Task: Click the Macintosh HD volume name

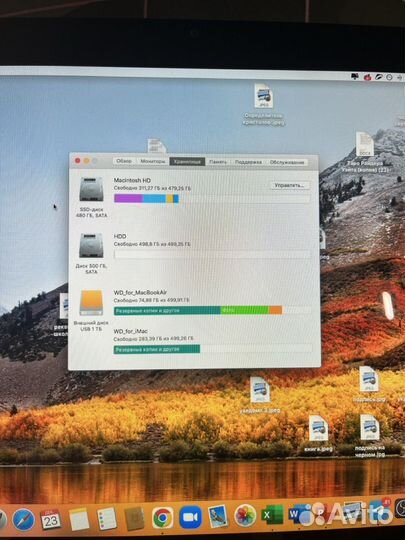Action: coord(132,180)
